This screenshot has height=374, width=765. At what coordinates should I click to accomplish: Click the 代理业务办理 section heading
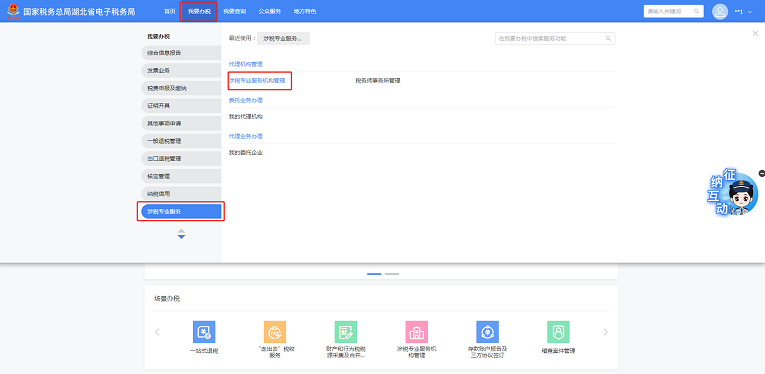pos(246,136)
